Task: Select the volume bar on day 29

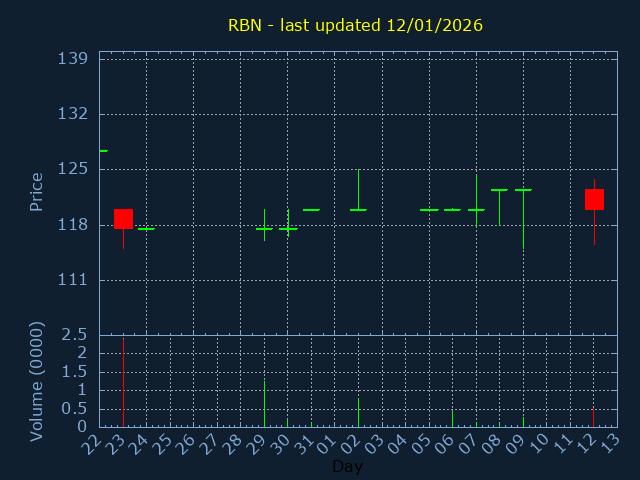Action: (264, 403)
